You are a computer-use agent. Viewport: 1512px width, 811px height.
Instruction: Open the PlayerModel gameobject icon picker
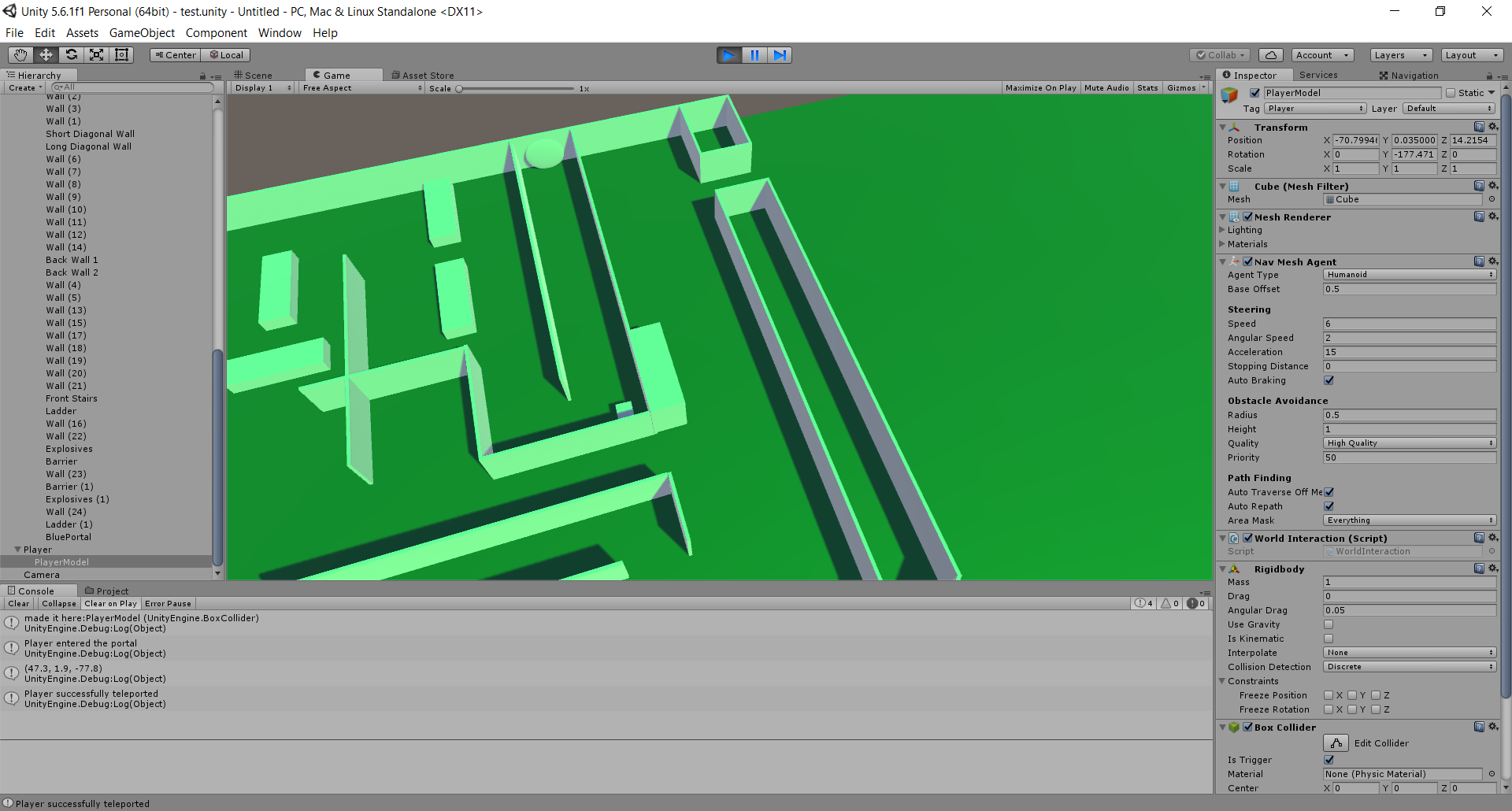(1229, 95)
